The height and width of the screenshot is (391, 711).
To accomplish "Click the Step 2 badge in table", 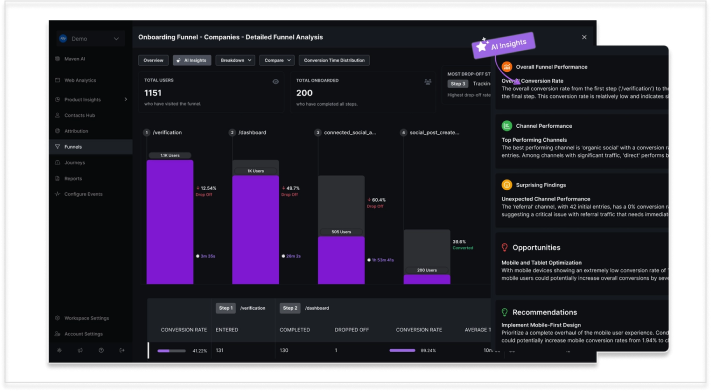I will pyautogui.click(x=290, y=308).
